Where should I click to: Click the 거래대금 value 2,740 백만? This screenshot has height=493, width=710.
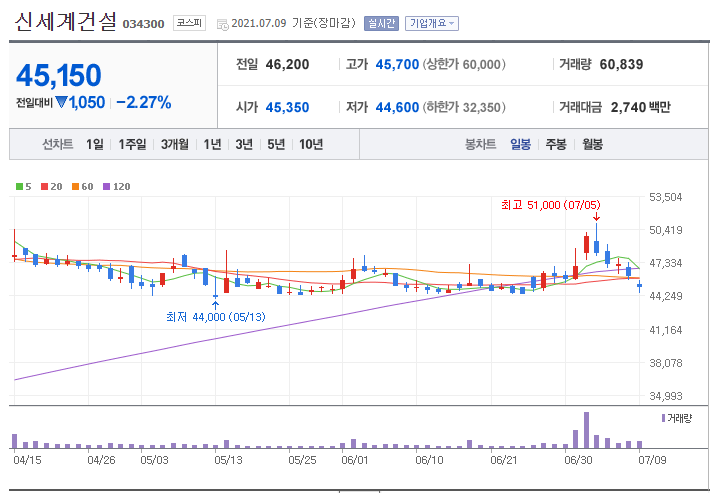click(x=640, y=107)
